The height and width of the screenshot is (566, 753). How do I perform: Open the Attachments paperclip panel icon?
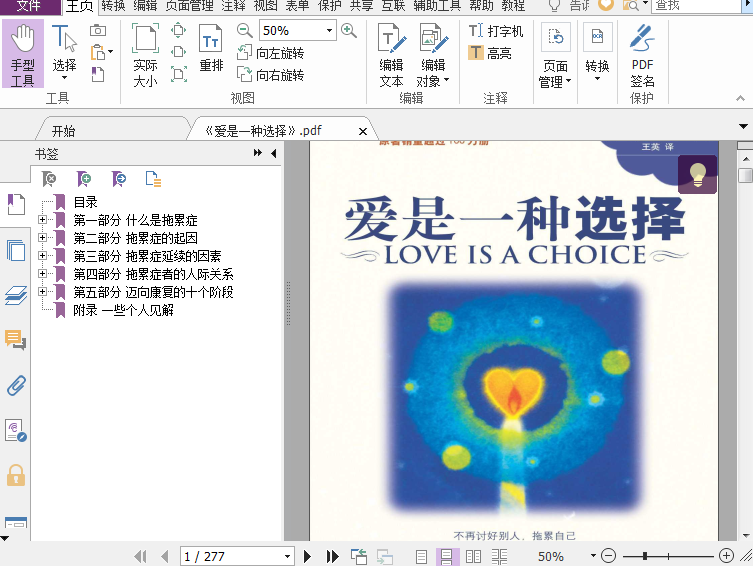tap(16, 385)
